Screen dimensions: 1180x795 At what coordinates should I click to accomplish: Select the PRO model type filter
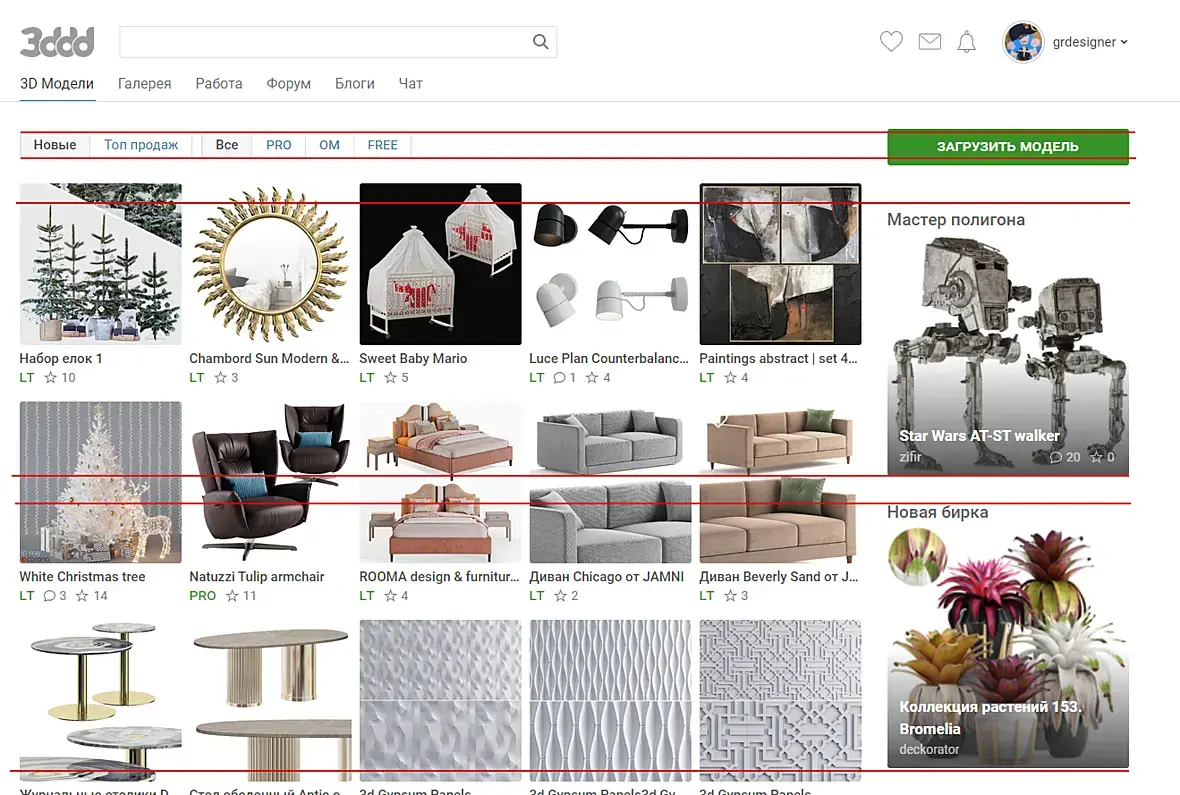tap(278, 145)
